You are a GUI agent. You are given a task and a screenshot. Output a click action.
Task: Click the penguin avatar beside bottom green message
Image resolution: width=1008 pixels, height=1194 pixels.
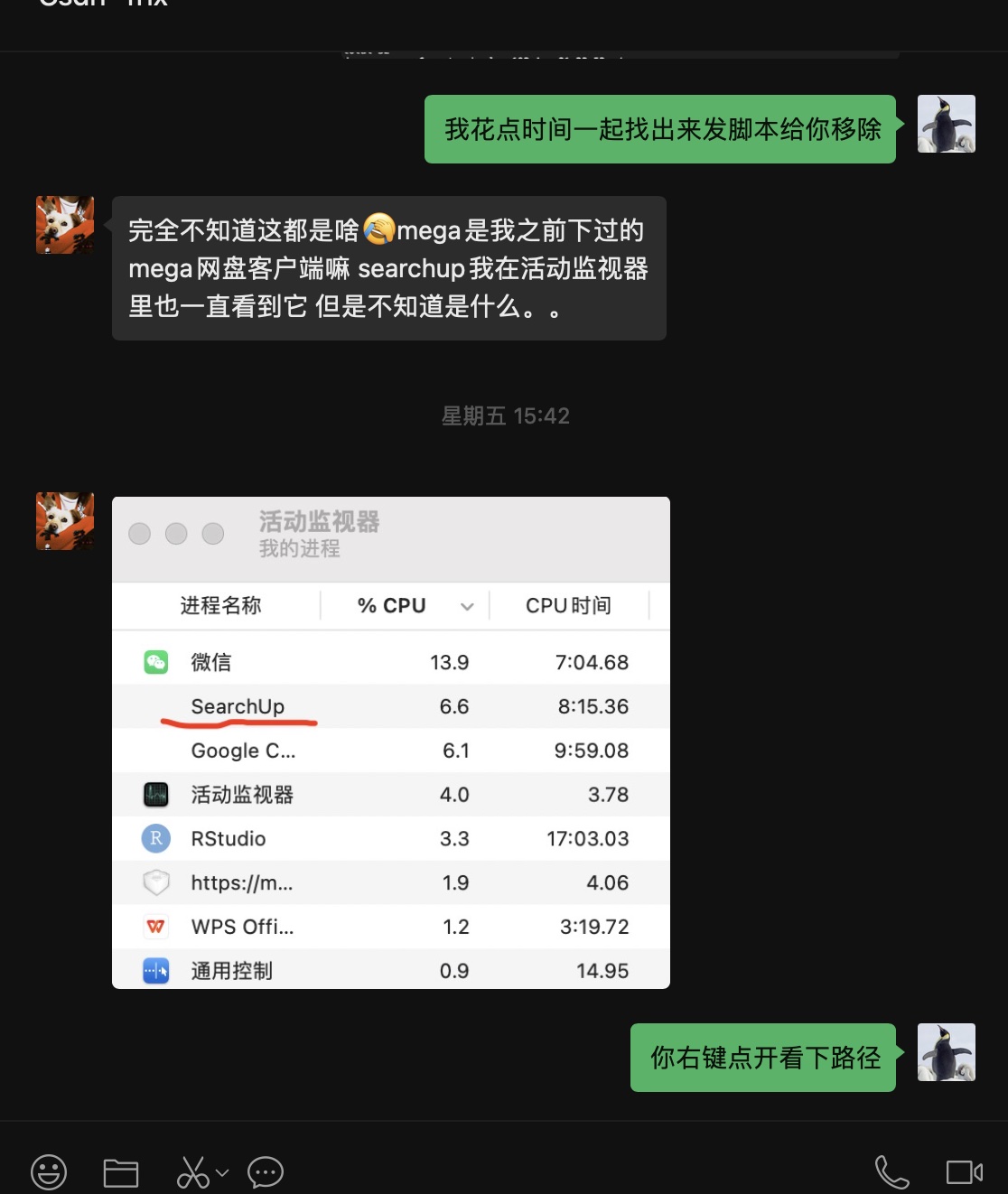947,1052
